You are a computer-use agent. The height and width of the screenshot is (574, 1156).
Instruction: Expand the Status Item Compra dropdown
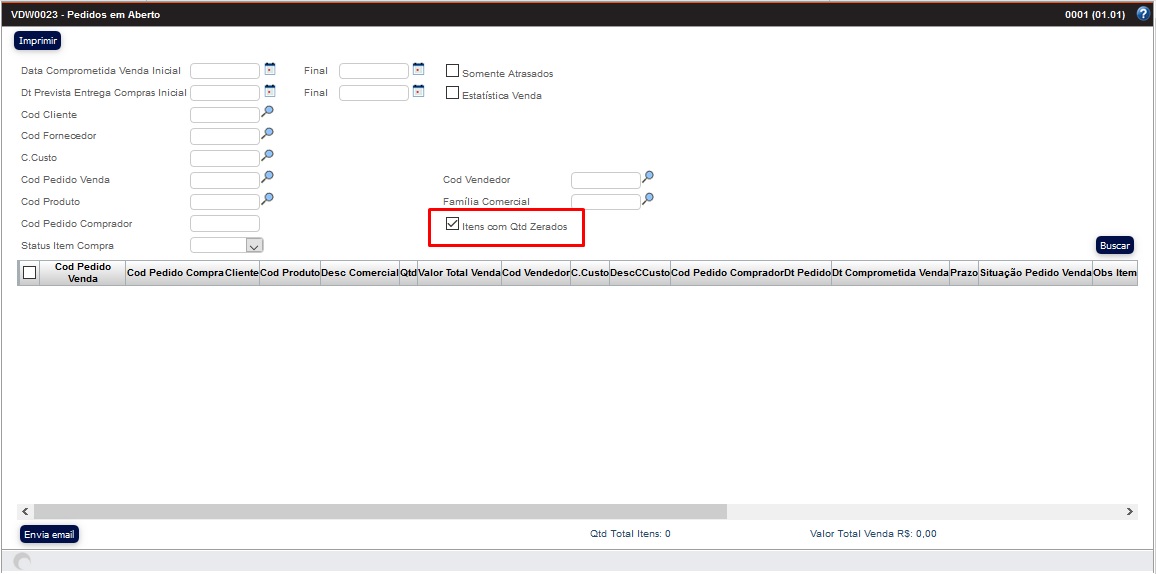point(254,245)
